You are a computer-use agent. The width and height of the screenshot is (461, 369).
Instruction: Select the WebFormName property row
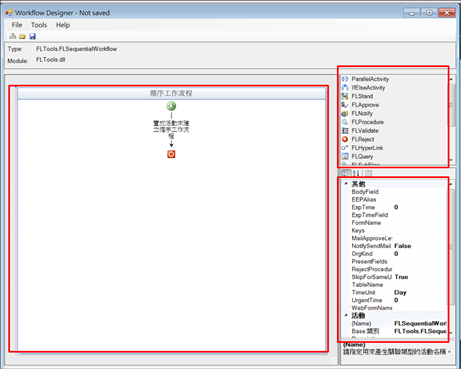pyautogui.click(x=398, y=308)
